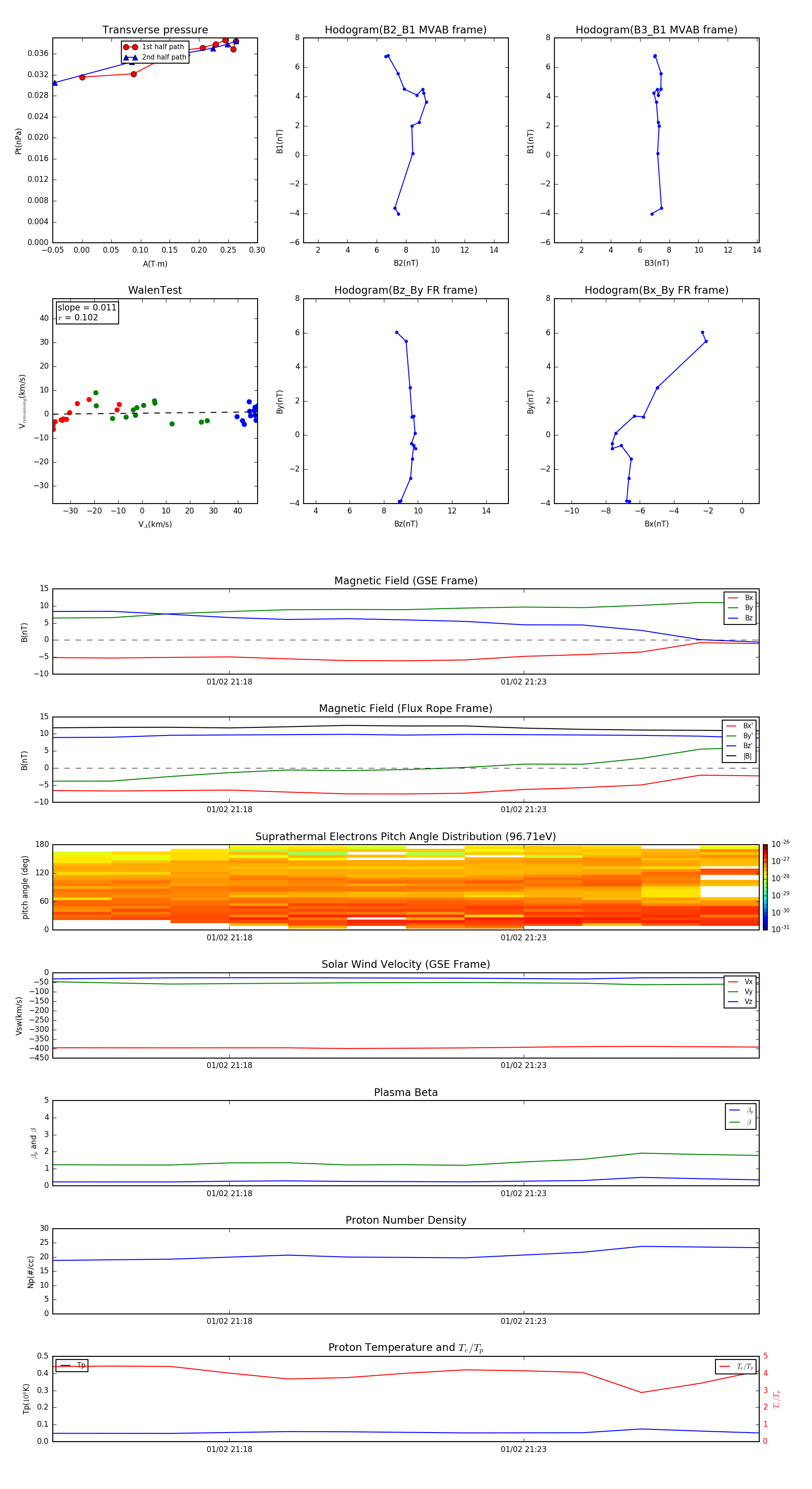Click "01/02 21:23" tick under Plasma Beta plot

tap(524, 1193)
